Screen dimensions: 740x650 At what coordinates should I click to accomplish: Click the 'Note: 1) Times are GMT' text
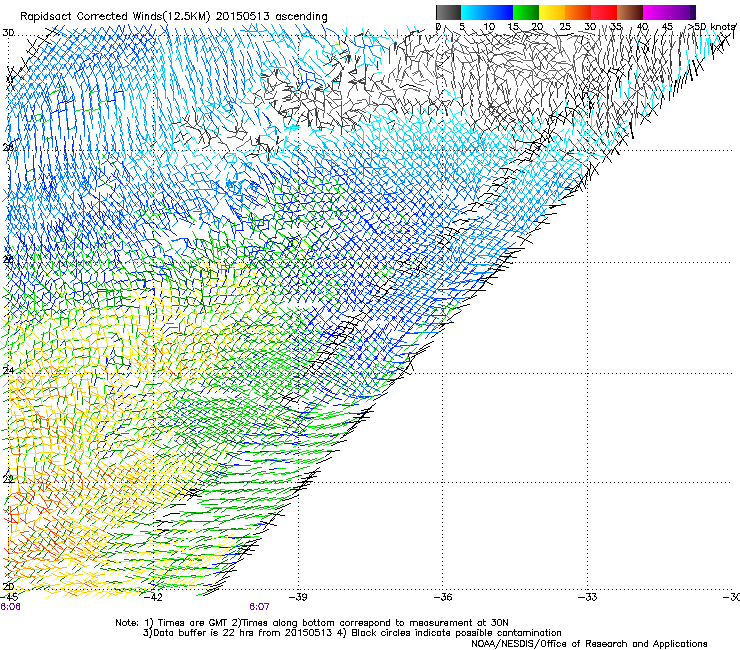click(x=172, y=623)
